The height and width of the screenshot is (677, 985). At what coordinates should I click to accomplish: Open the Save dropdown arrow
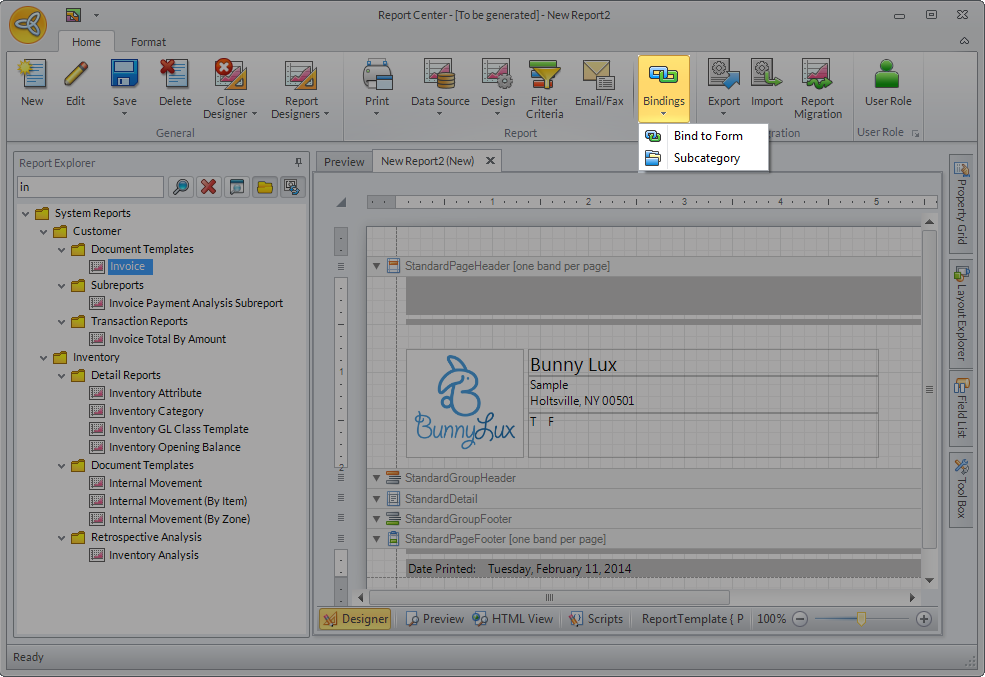click(x=125, y=113)
